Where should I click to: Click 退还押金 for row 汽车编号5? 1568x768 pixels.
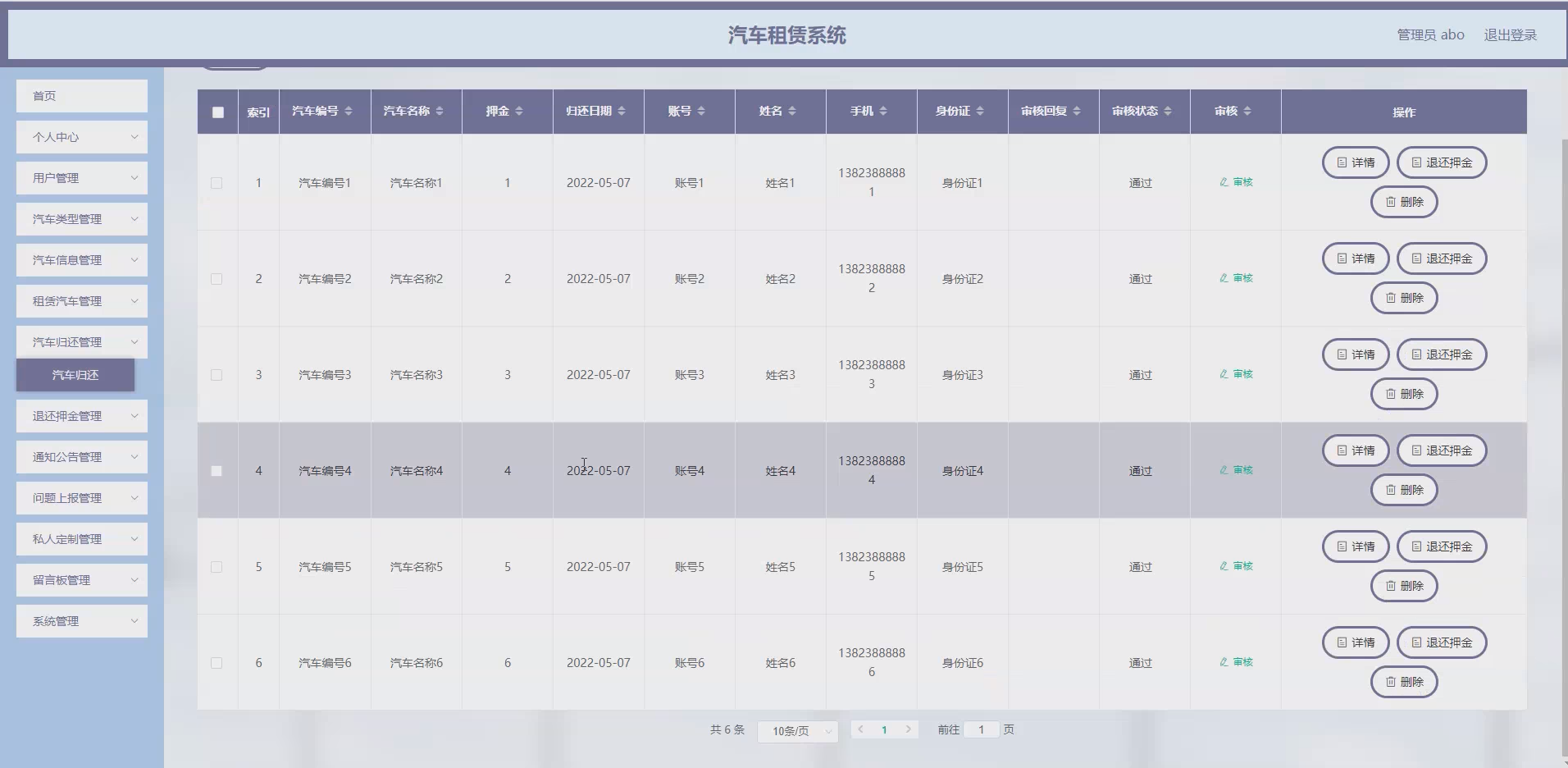point(1442,546)
